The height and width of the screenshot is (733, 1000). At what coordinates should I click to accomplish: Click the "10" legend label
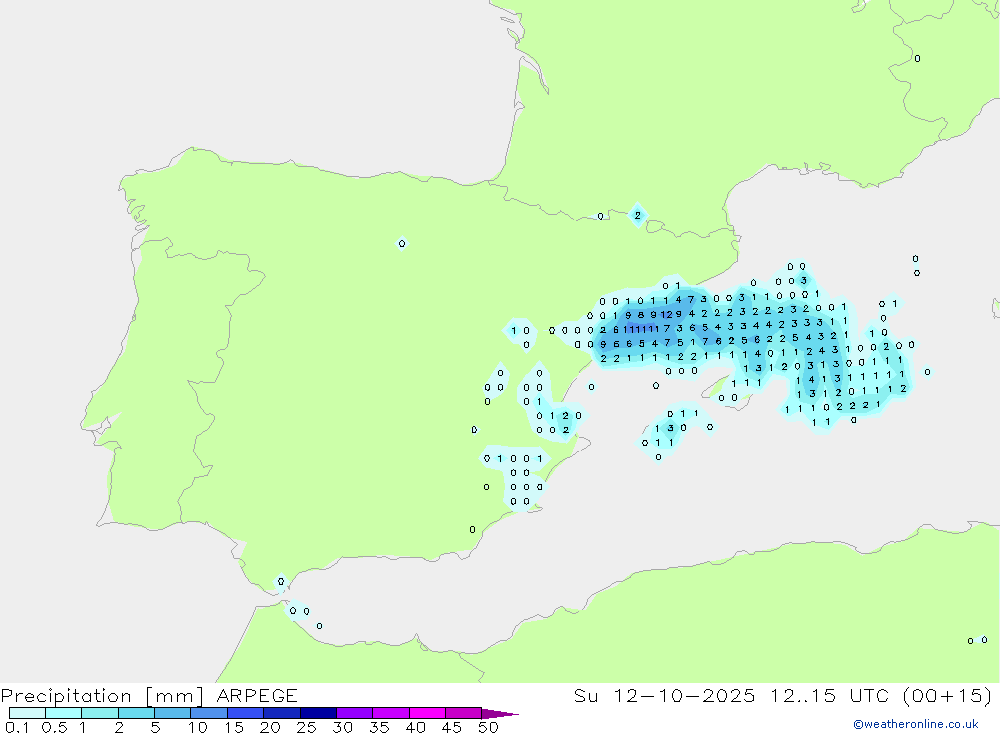[198, 727]
